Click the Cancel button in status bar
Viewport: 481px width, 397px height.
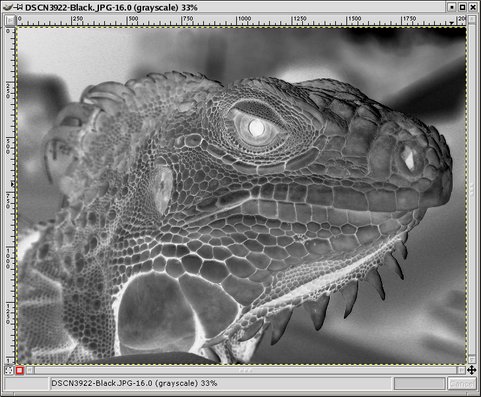tap(461, 384)
